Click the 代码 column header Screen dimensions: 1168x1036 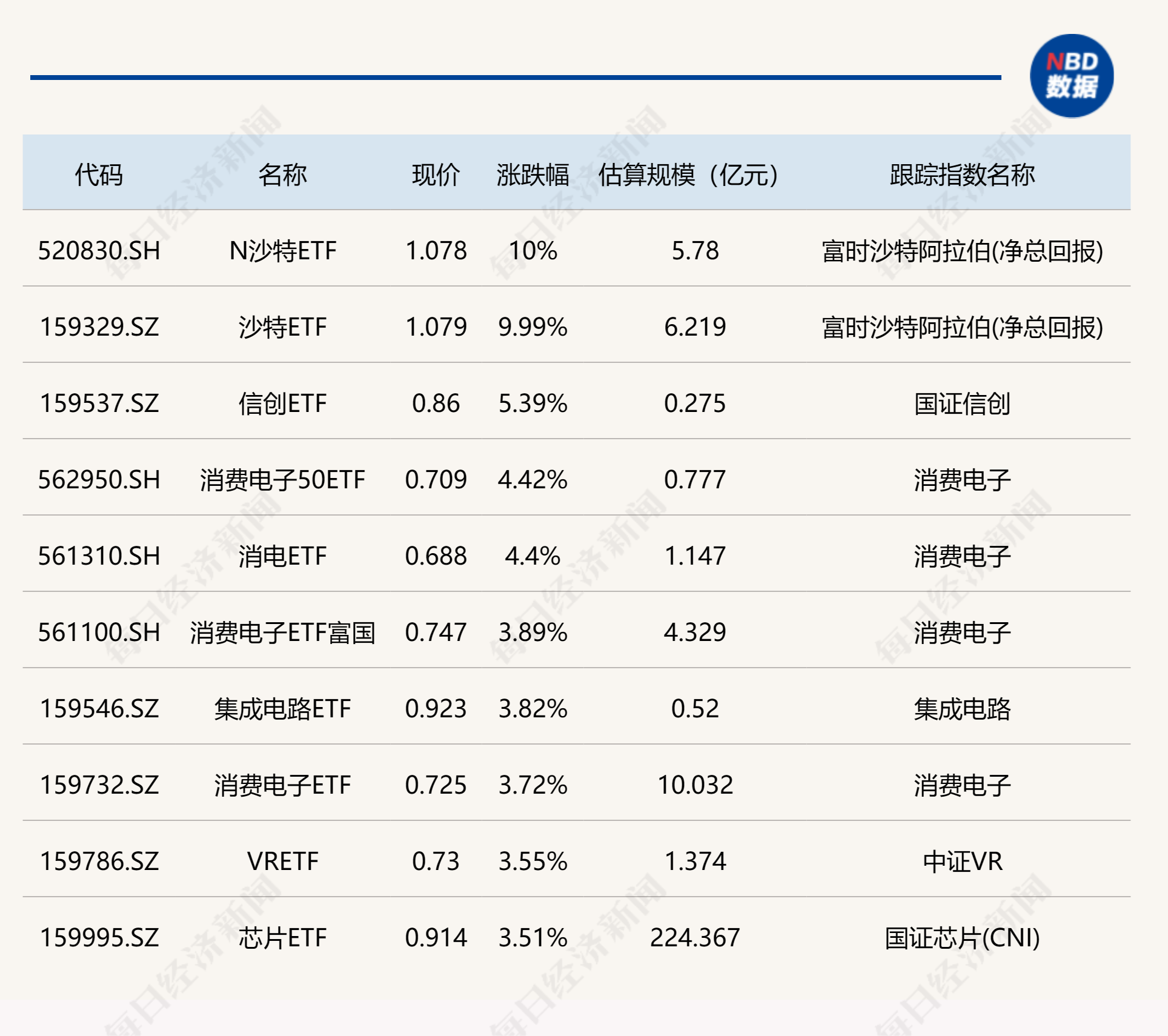(x=99, y=175)
